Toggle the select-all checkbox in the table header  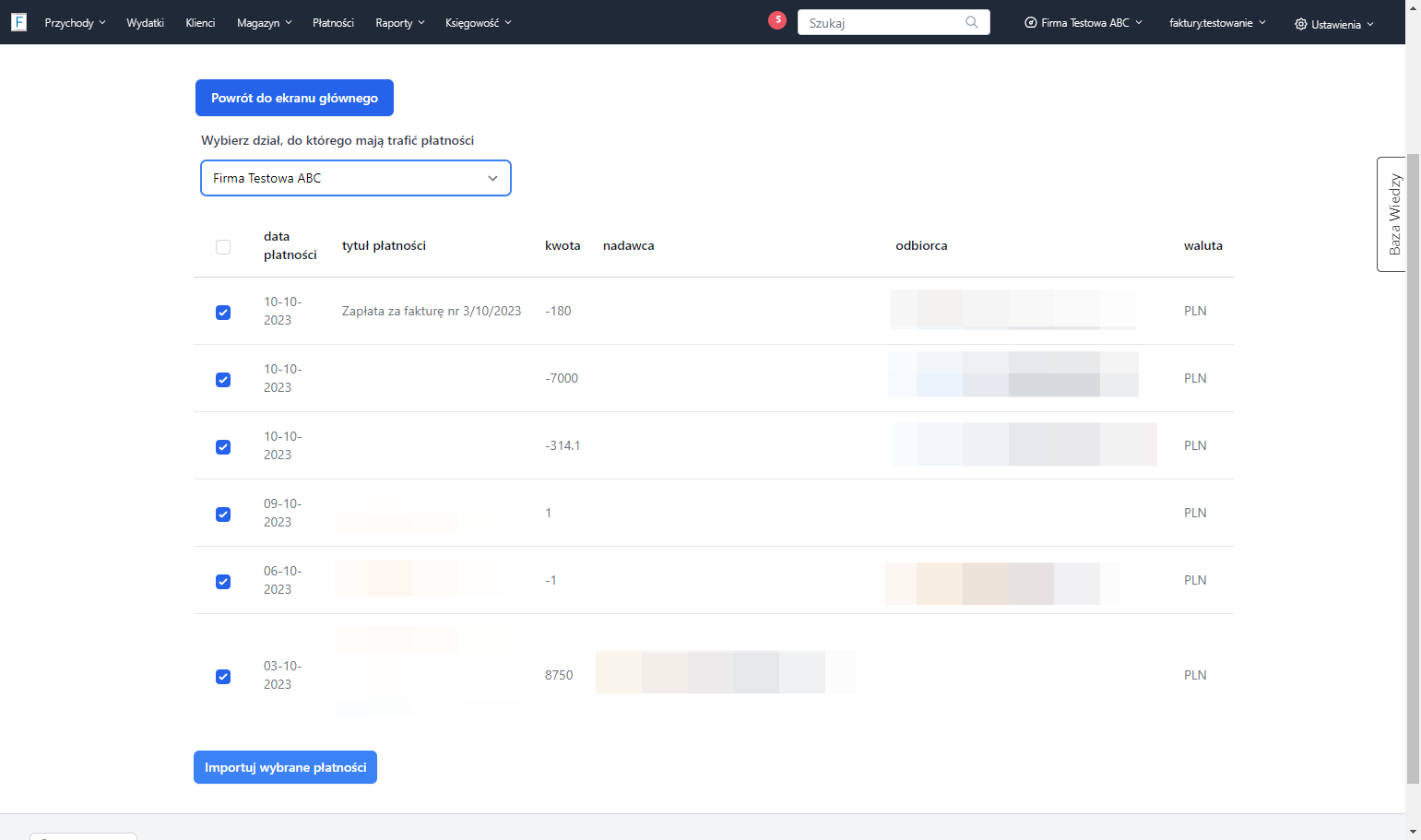[223, 246]
